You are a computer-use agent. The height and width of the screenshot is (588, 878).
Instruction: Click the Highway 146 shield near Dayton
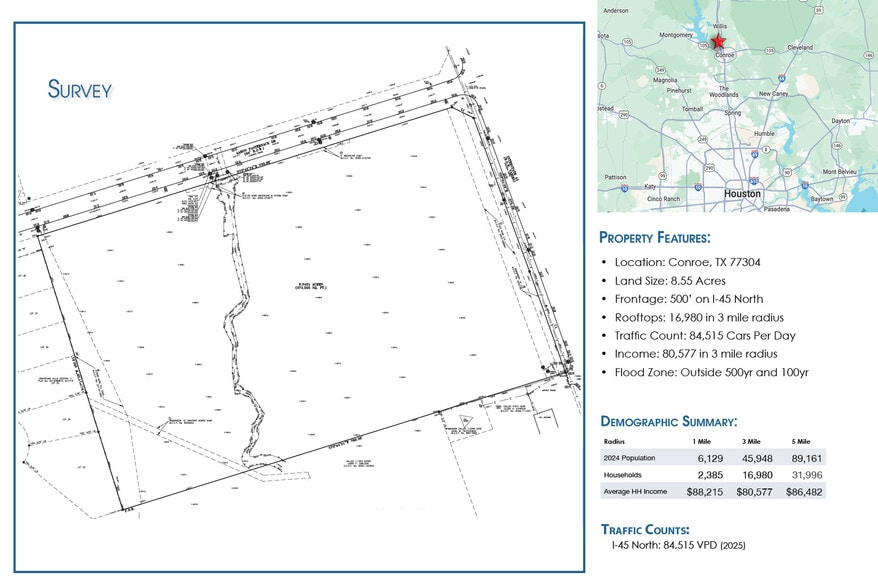836,145
